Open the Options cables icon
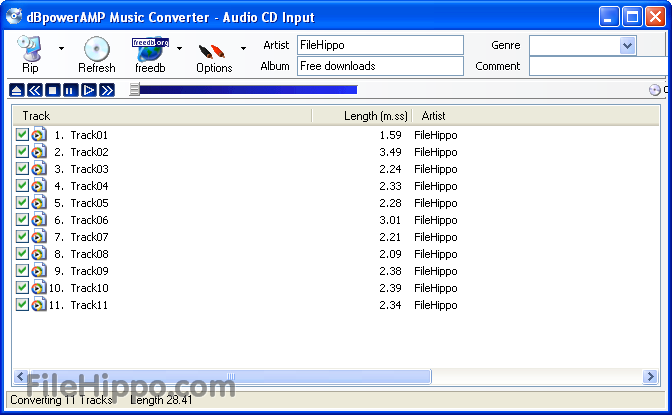Screen dimensions: 672x415 coord(212,51)
